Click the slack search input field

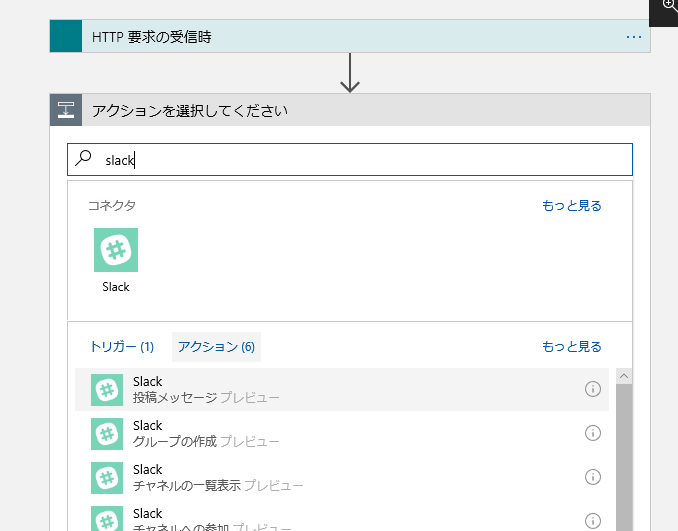point(350,160)
